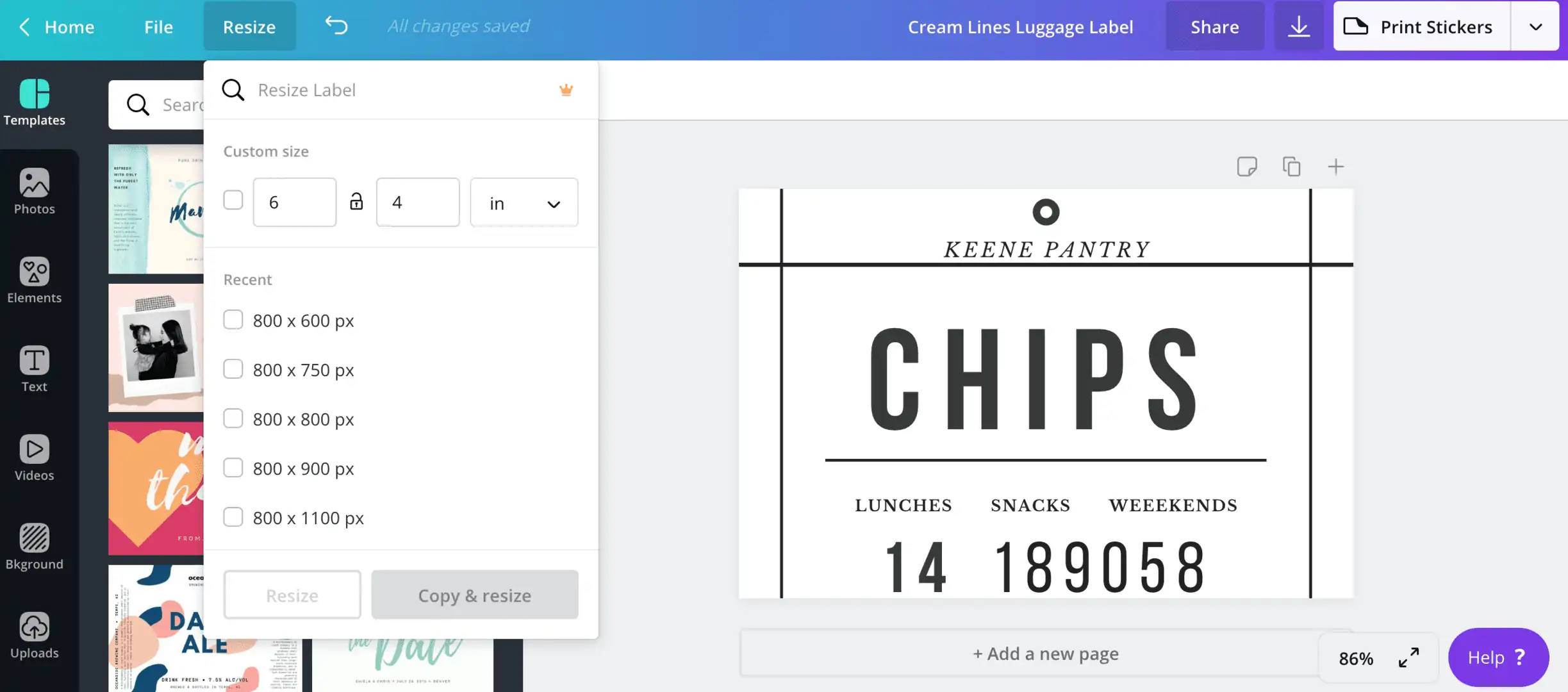
Task: Open the Download dropdown menu
Action: point(1298,26)
